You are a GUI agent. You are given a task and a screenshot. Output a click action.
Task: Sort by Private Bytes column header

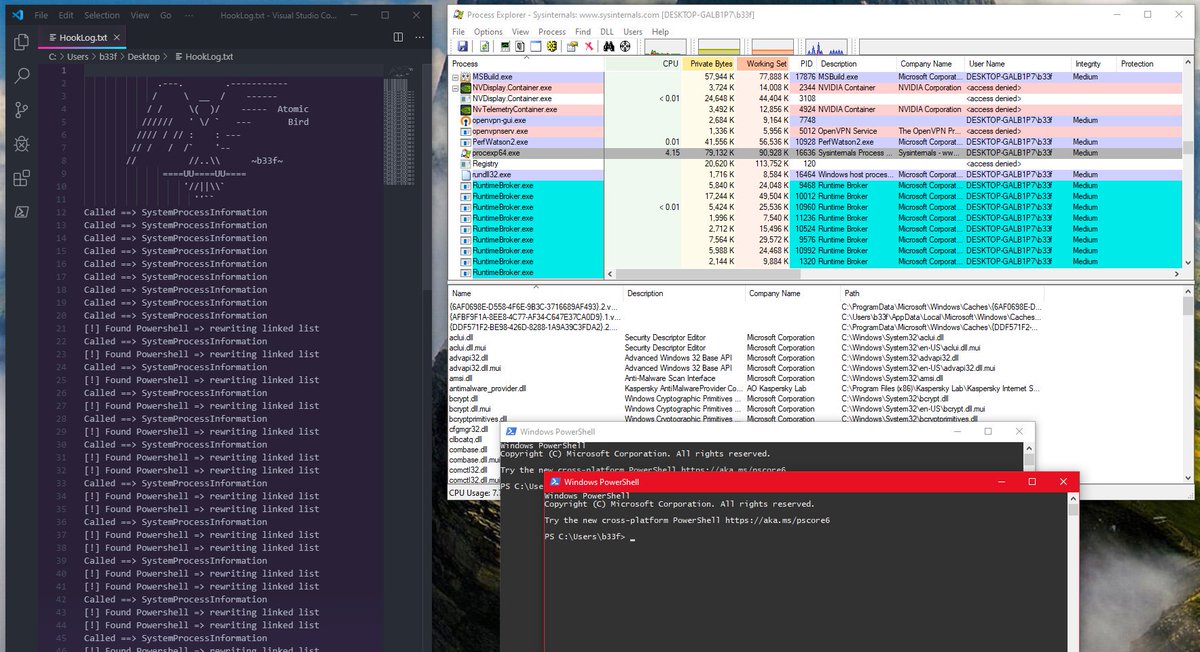tap(711, 64)
